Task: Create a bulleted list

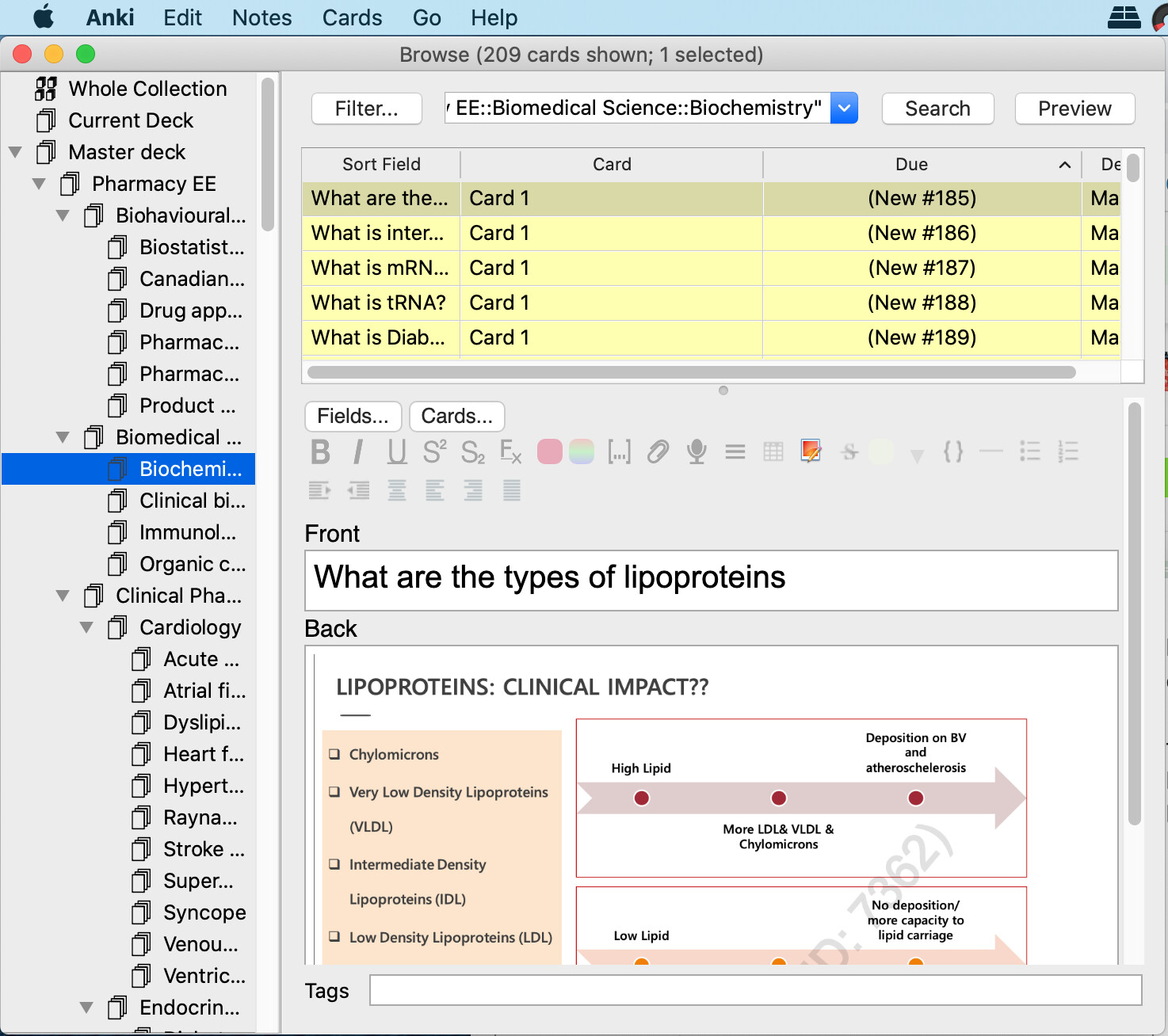Action: [x=1030, y=451]
